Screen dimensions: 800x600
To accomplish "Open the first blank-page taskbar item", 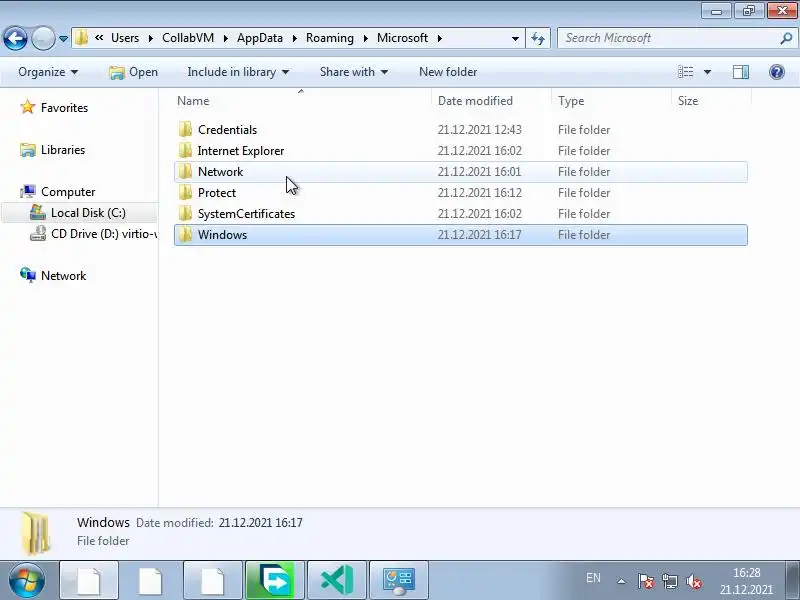I will (89, 581).
